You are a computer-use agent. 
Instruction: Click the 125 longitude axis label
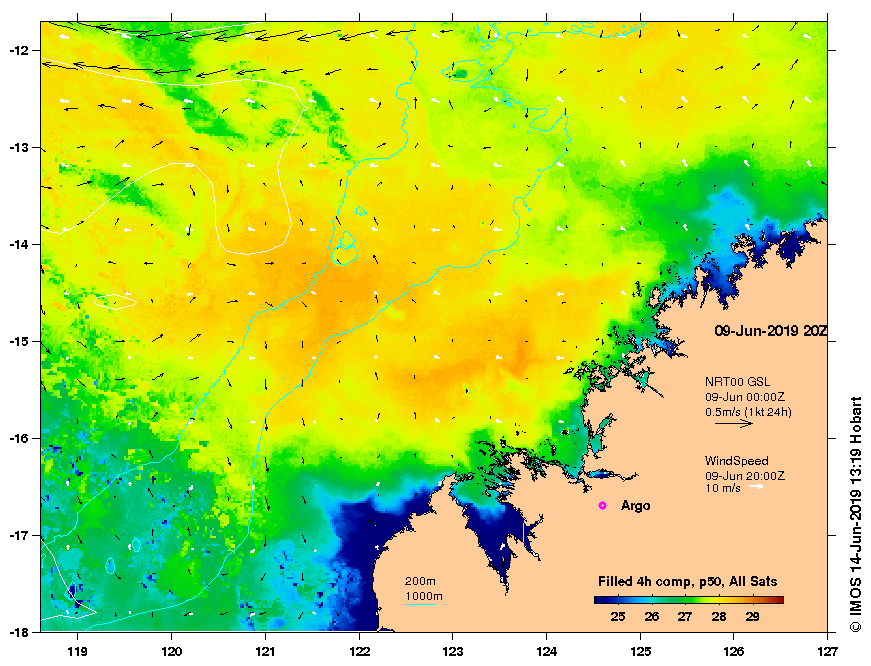click(x=640, y=652)
